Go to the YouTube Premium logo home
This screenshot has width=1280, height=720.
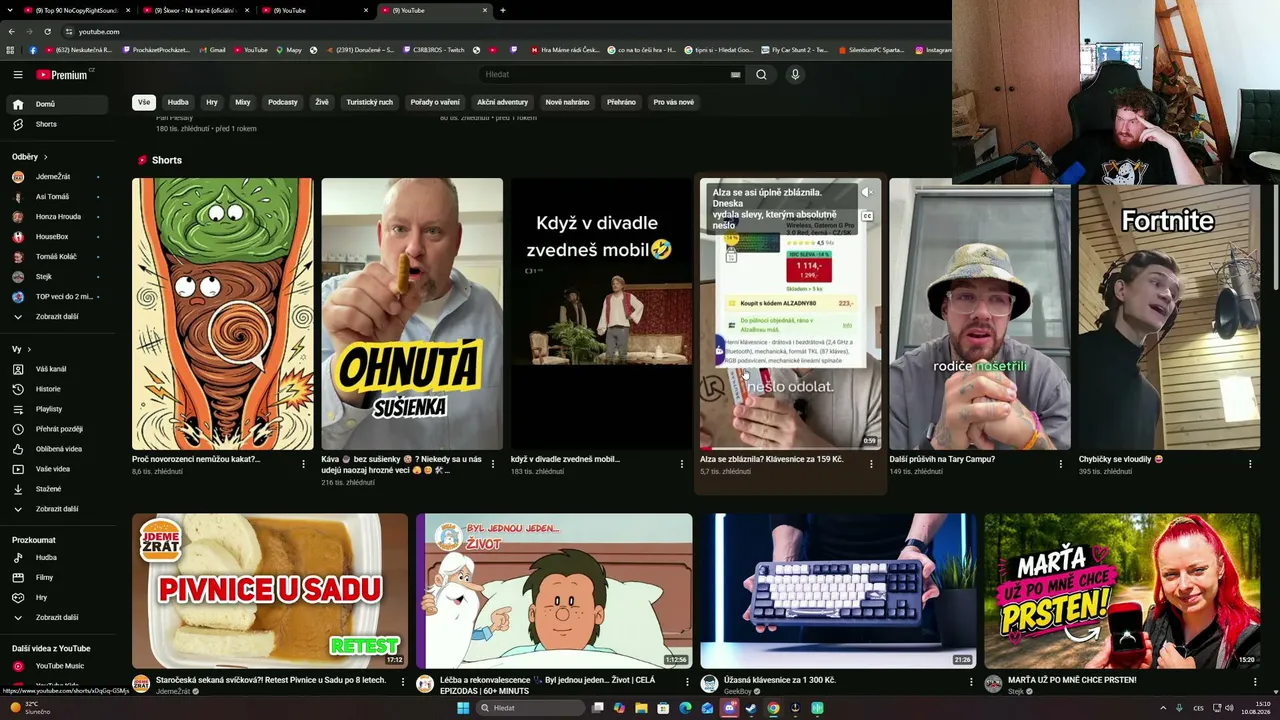[62, 75]
